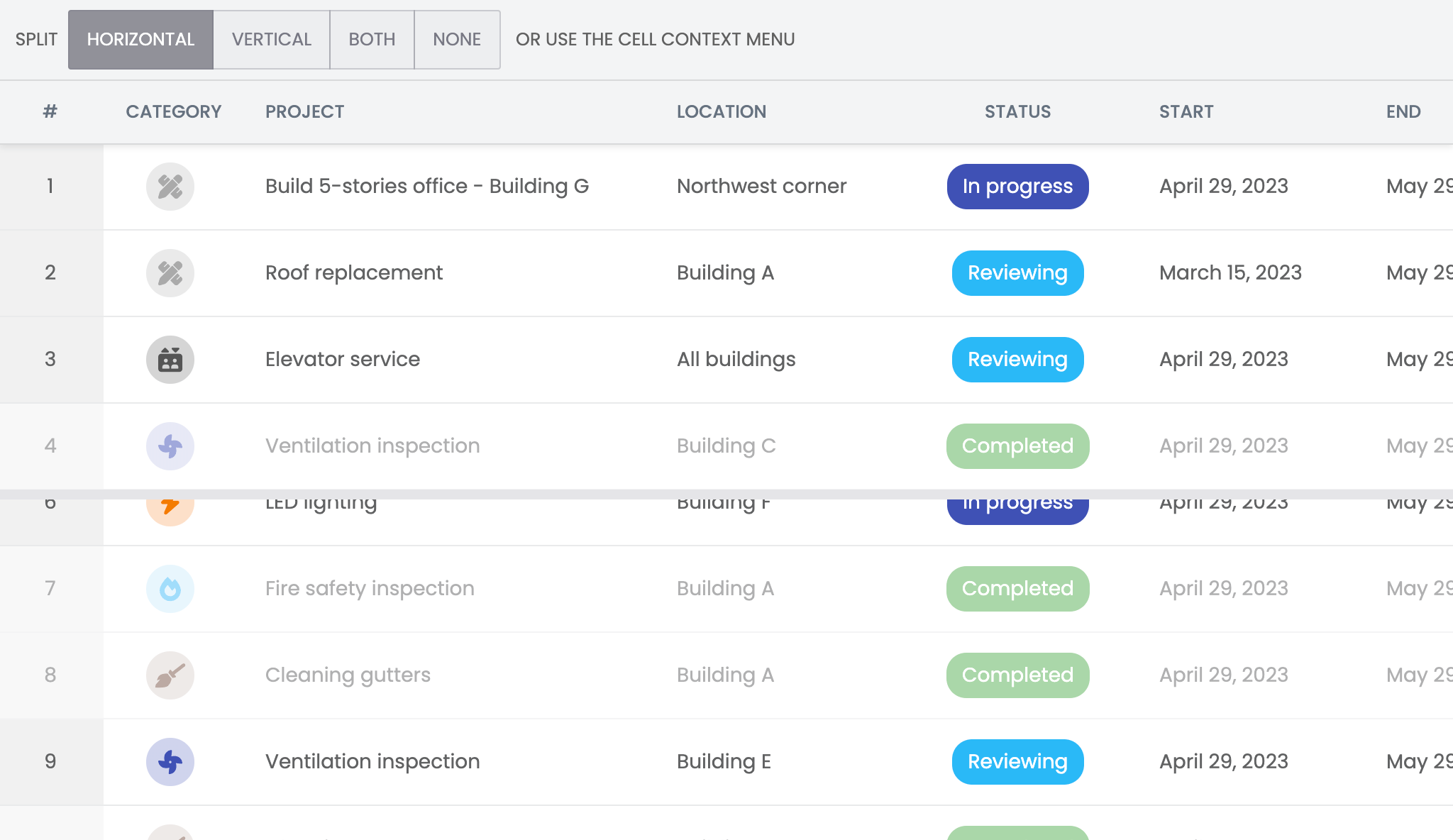Select the BOTH split option
The width and height of the screenshot is (1453, 840).
coord(372,40)
